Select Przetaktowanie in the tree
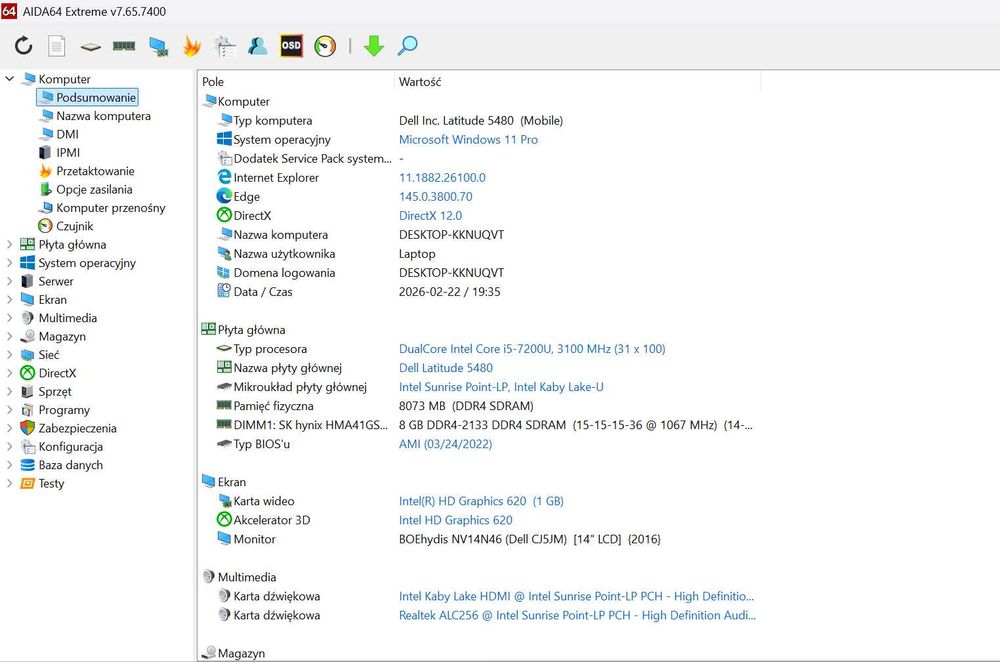This screenshot has width=1000, height=662. tap(95, 171)
